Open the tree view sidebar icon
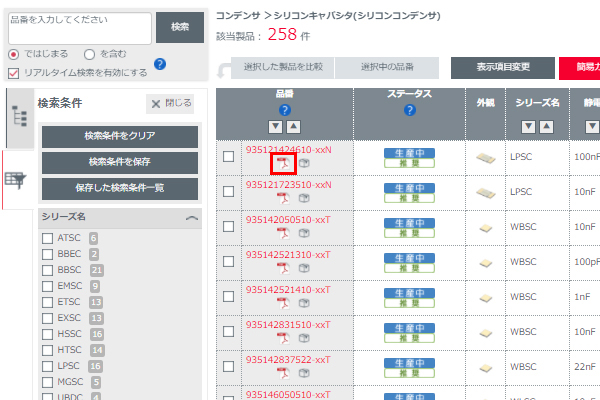This screenshot has width=600, height=400. click(x=17, y=115)
